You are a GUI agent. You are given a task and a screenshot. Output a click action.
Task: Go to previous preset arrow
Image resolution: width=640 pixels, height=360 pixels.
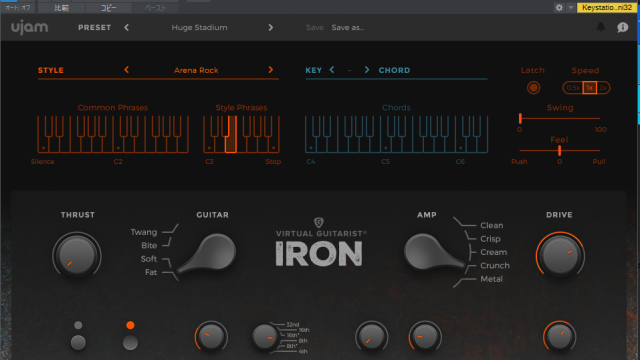[x=127, y=27]
